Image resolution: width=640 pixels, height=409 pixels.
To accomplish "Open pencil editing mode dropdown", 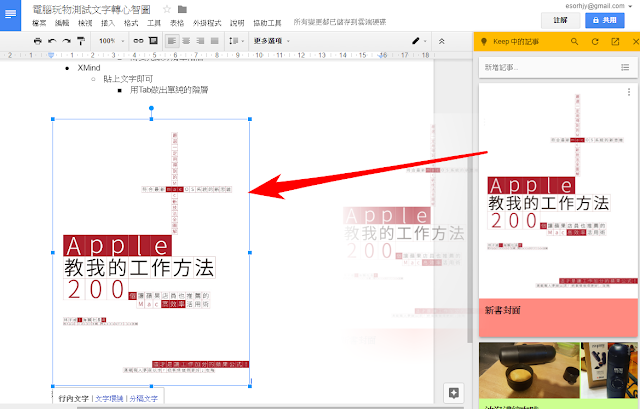I will point(419,41).
